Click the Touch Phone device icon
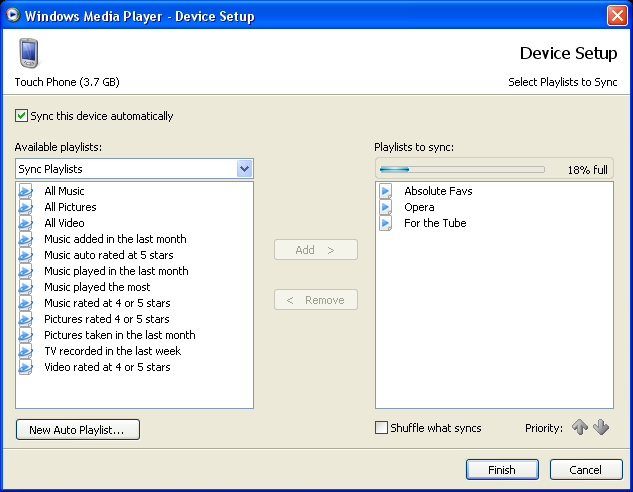The width and height of the screenshot is (633, 492). coord(29,53)
